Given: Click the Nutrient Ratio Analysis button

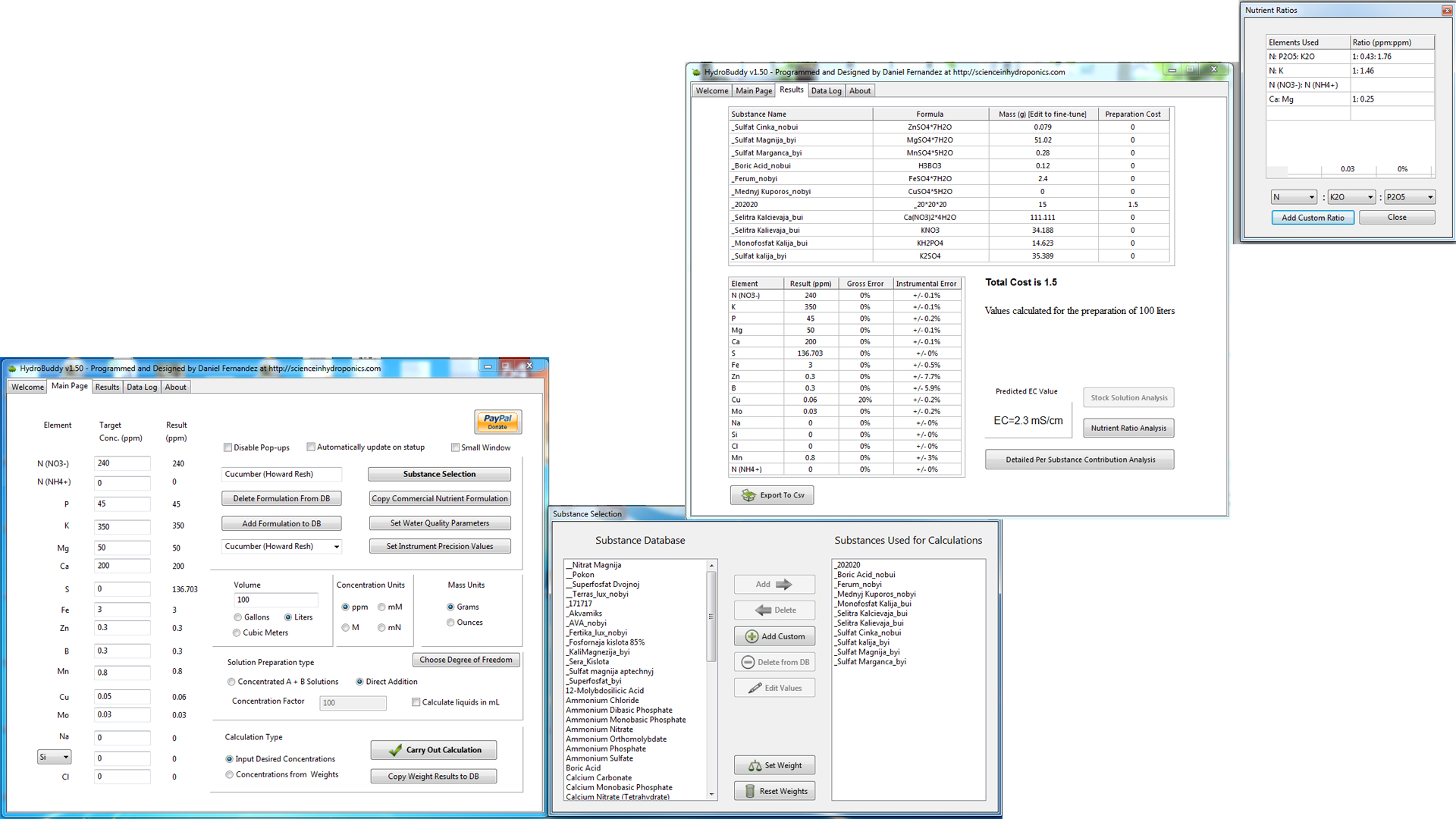Looking at the screenshot, I should 1128,428.
